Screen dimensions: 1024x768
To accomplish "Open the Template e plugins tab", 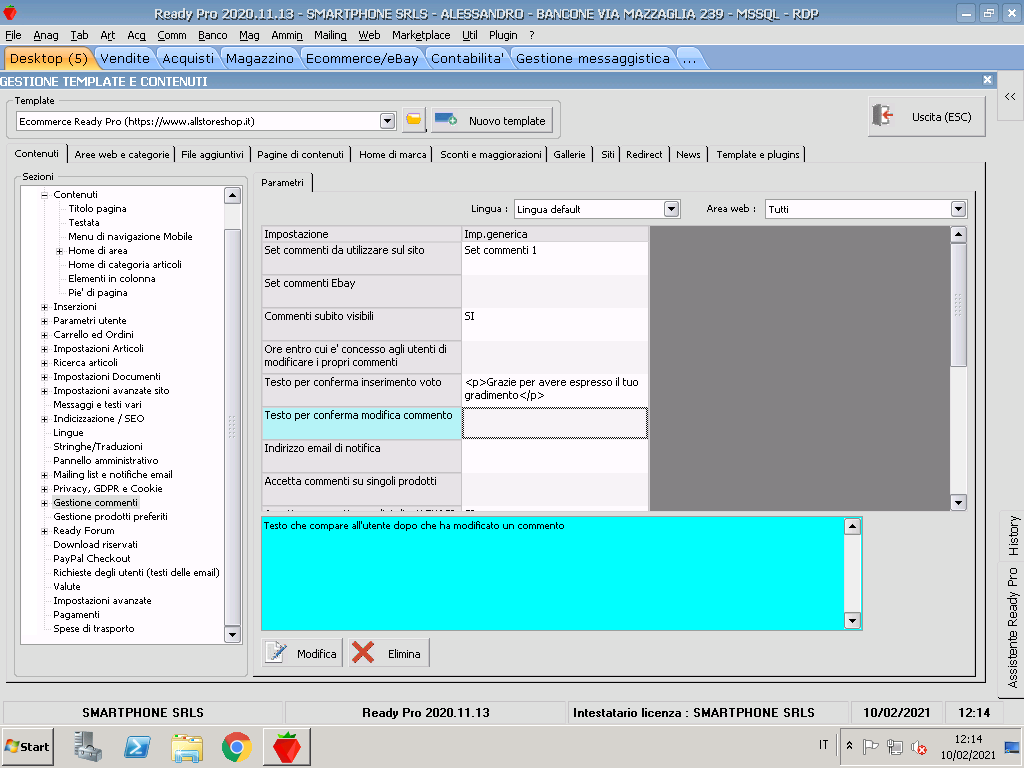I will (758, 154).
